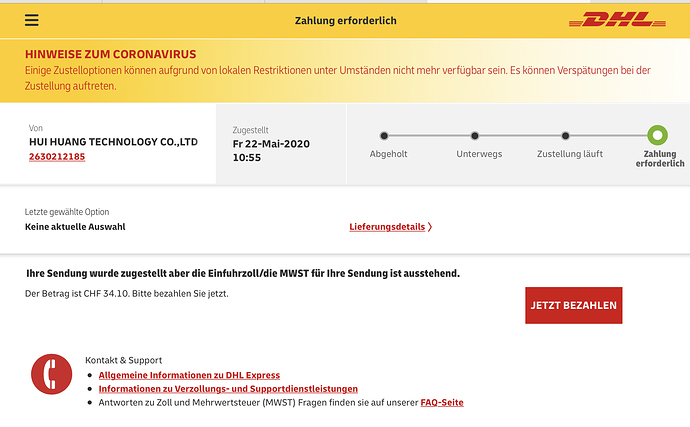Image resolution: width=690 pixels, height=427 pixels.
Task: Open the FAQ-Seite link
Action: [x=442, y=403]
